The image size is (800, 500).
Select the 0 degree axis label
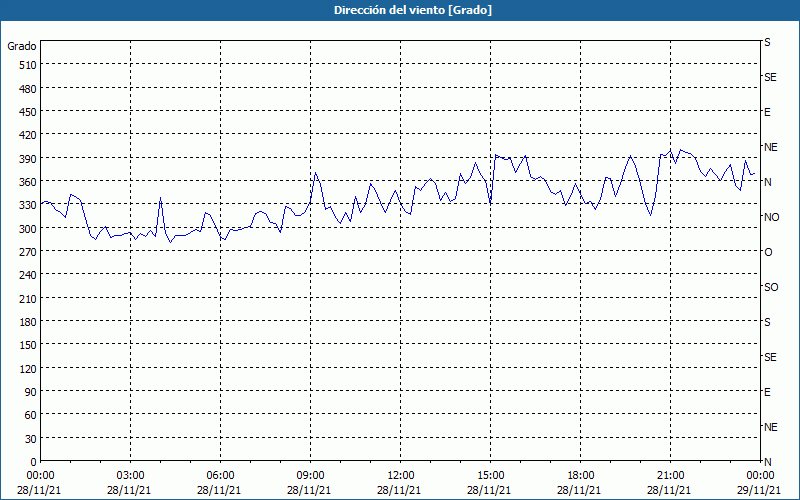click(34, 462)
